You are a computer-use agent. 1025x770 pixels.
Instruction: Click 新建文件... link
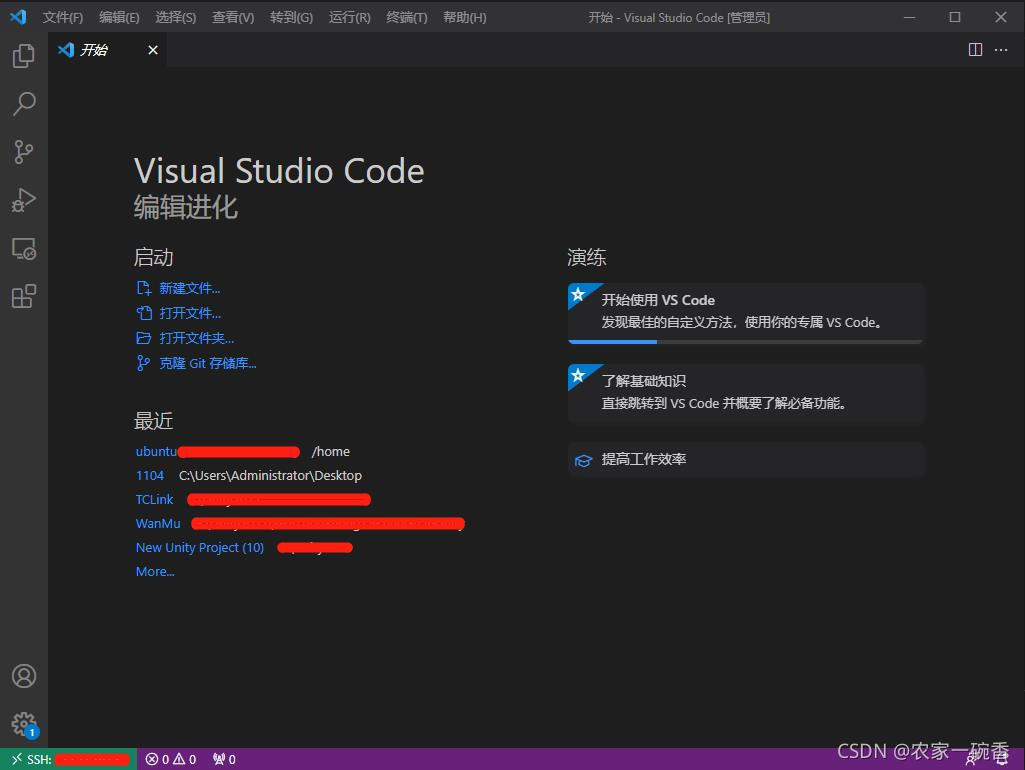(190, 288)
